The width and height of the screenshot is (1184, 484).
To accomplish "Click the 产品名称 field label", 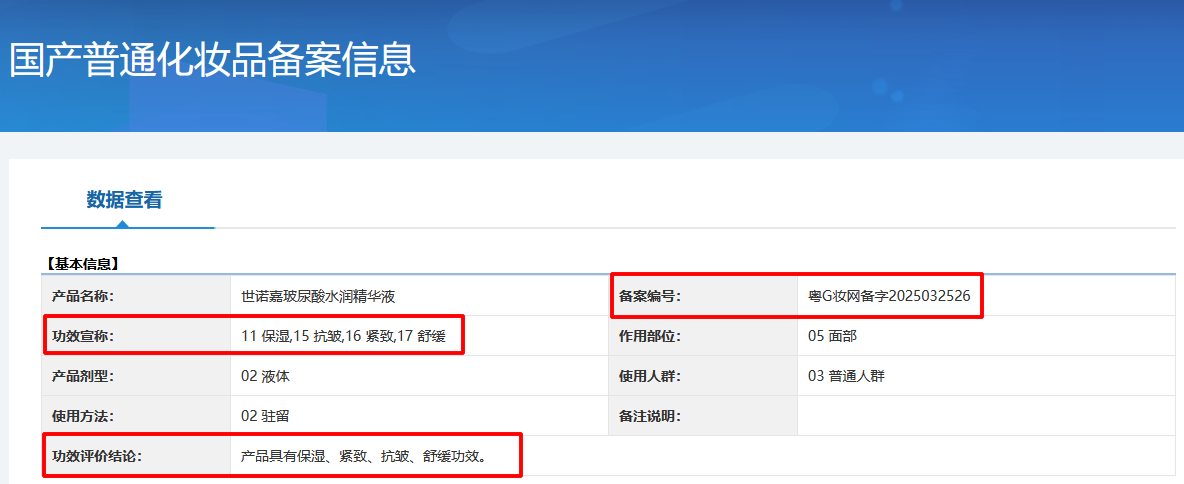I will coord(83,296).
